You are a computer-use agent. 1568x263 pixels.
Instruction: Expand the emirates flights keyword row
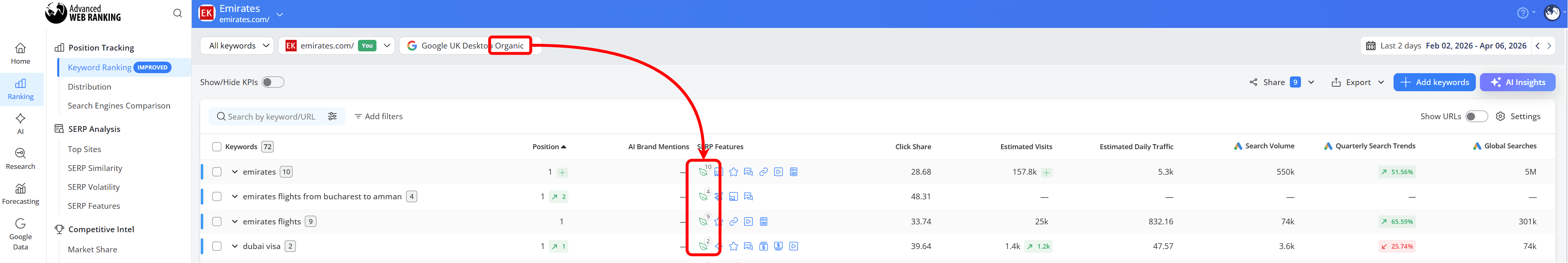[235, 221]
